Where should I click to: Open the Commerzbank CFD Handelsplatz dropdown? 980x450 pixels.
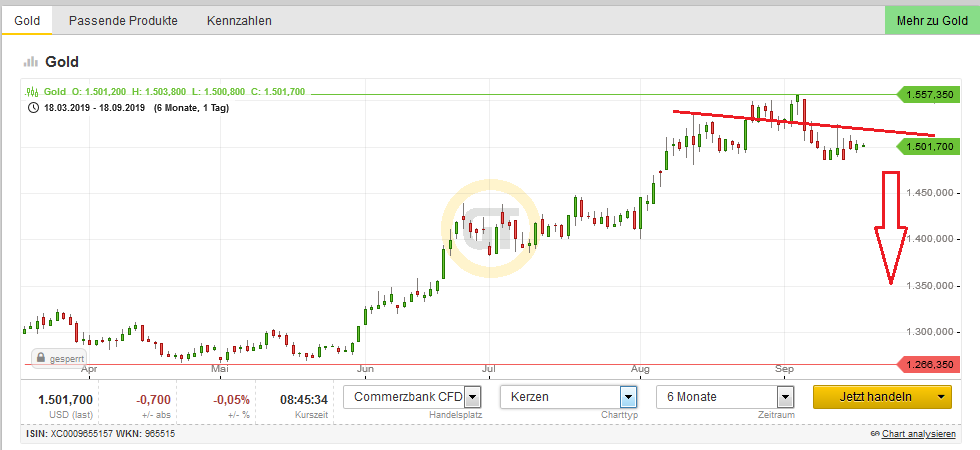tap(412, 397)
